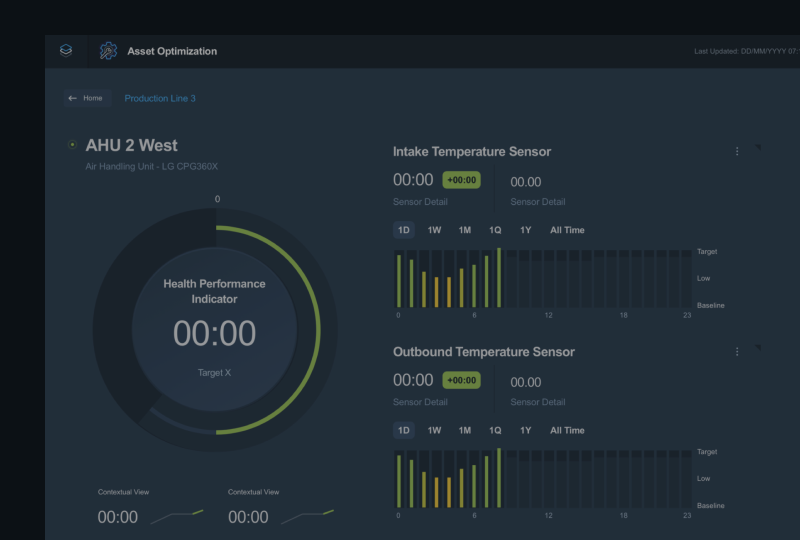The image size is (800, 540).
Task: Select 1M range for Outbound Temperature Sensor
Action: click(x=464, y=430)
